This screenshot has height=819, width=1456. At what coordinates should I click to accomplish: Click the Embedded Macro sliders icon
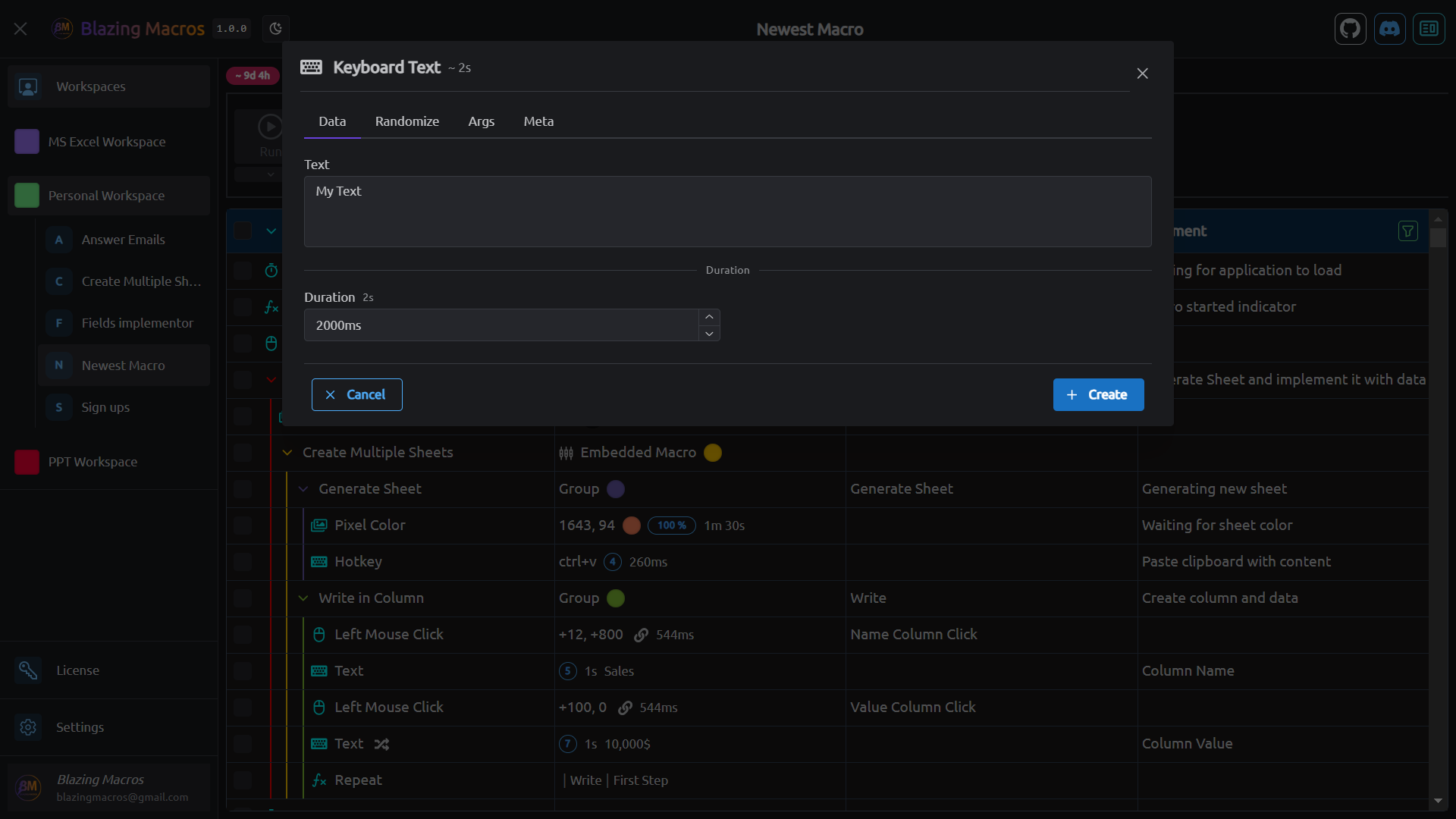pos(566,453)
